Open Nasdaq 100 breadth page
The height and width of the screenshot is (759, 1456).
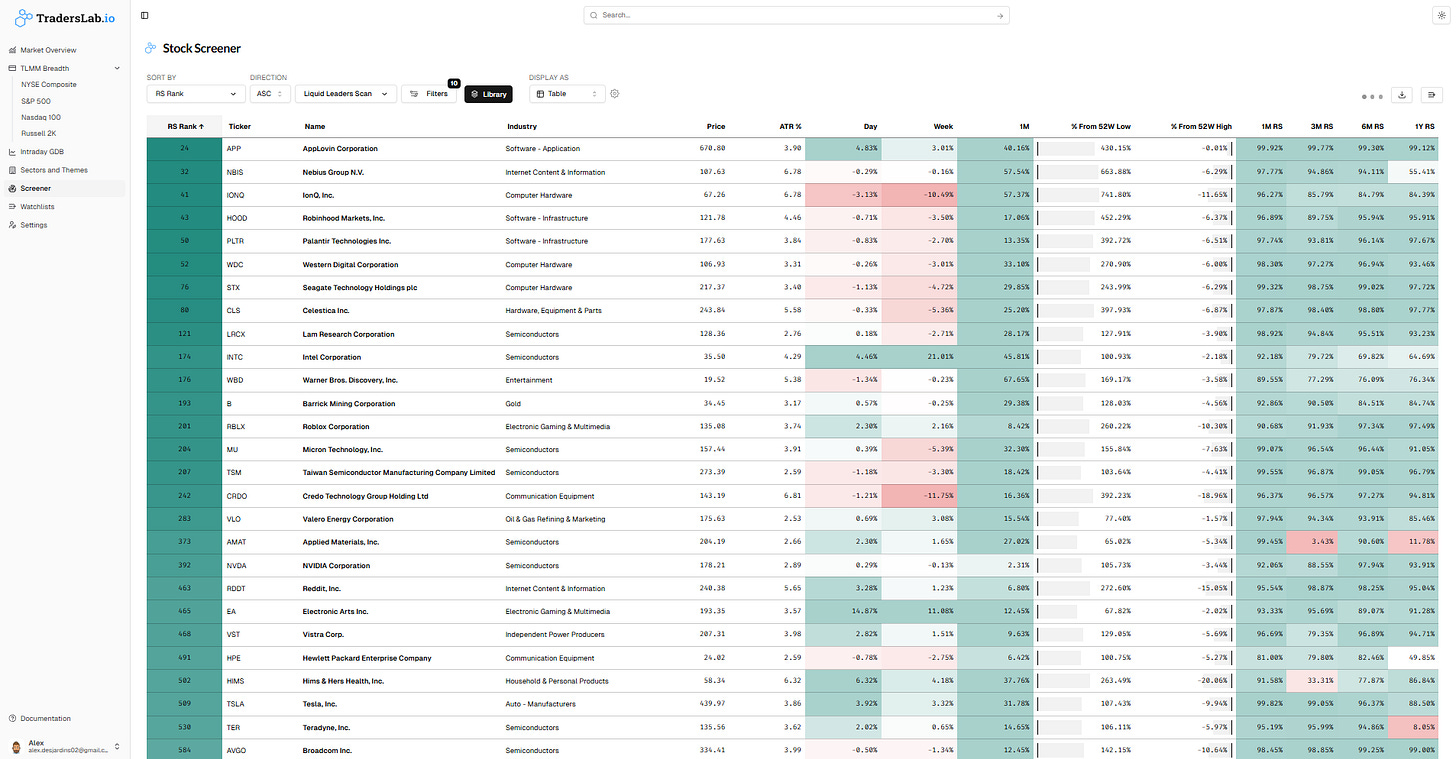tap(41, 117)
